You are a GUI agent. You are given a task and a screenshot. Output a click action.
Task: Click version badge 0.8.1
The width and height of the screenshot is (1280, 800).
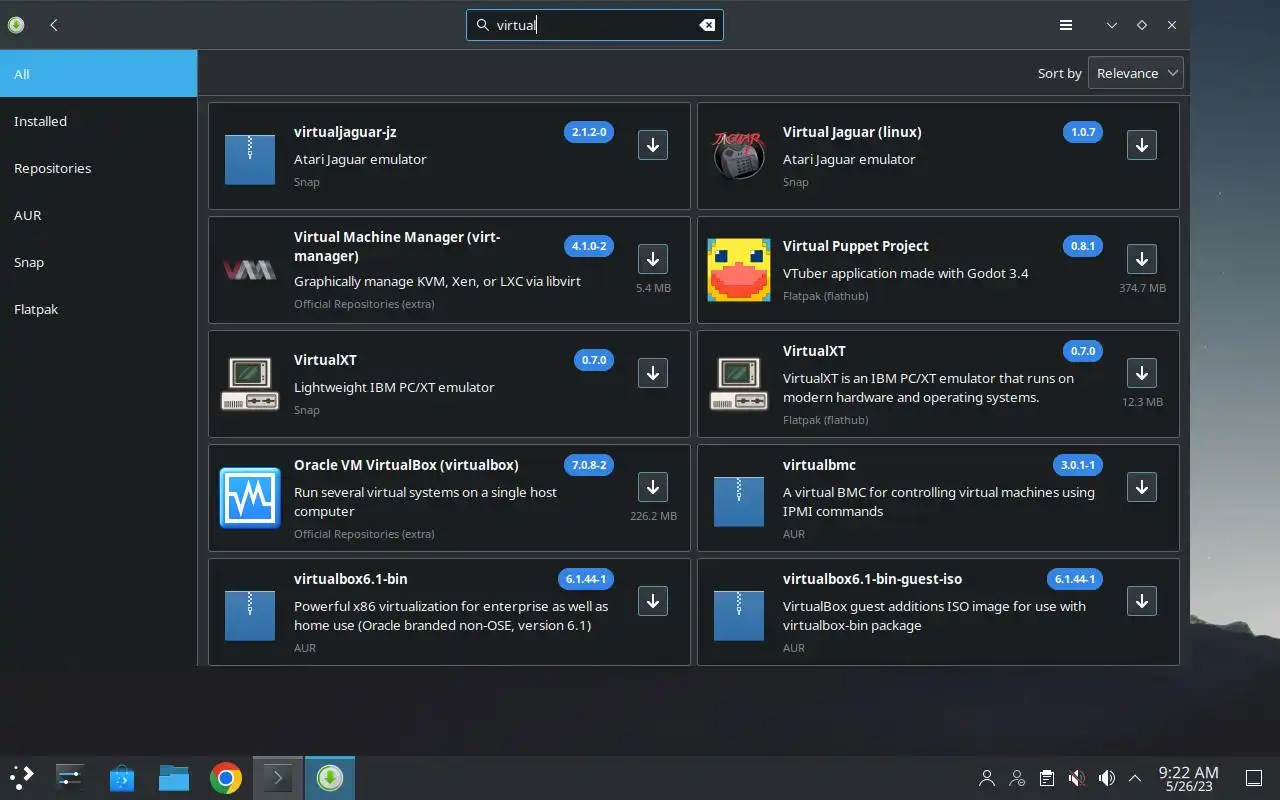[1083, 246]
